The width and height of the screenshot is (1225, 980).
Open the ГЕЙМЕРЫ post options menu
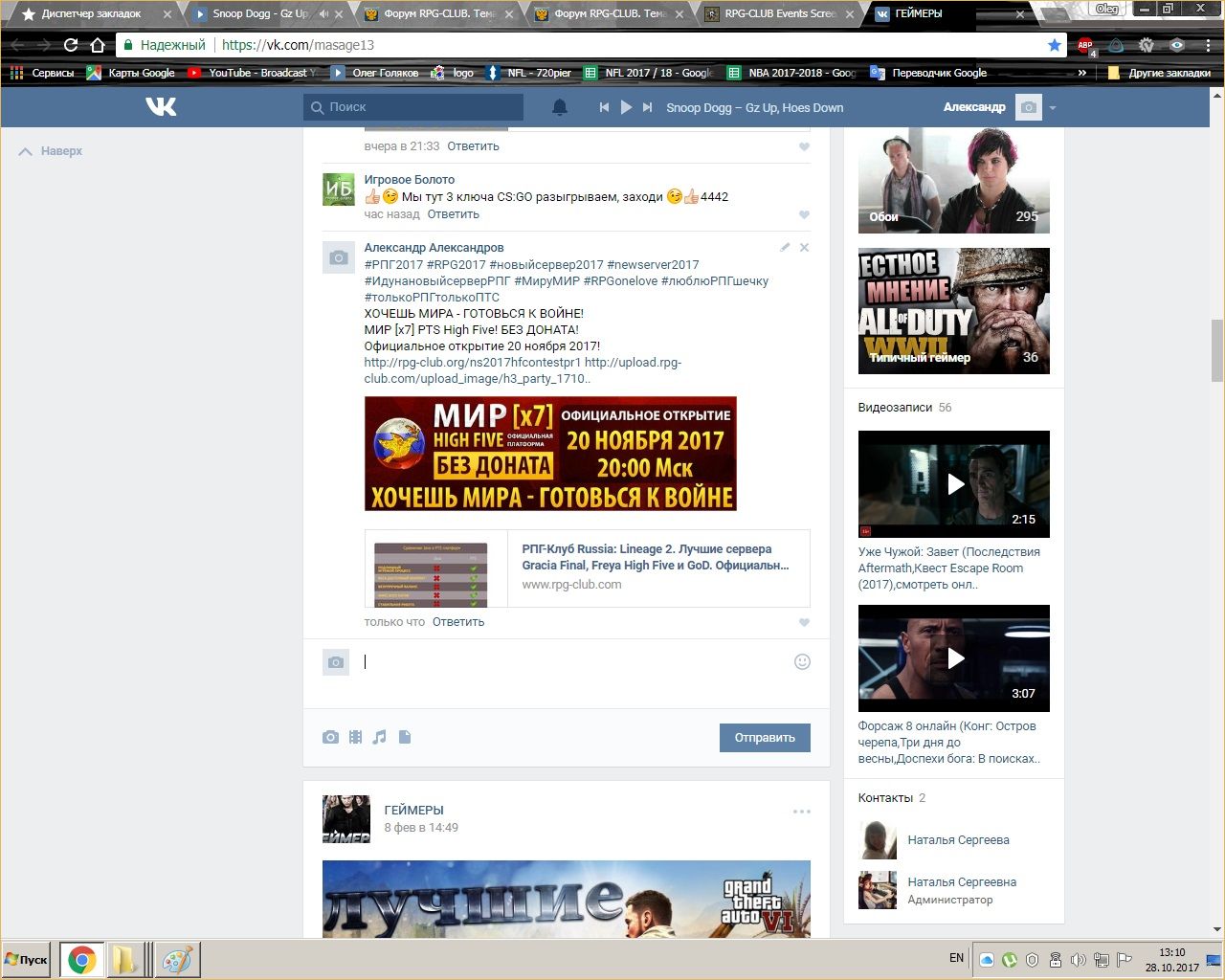[801, 812]
